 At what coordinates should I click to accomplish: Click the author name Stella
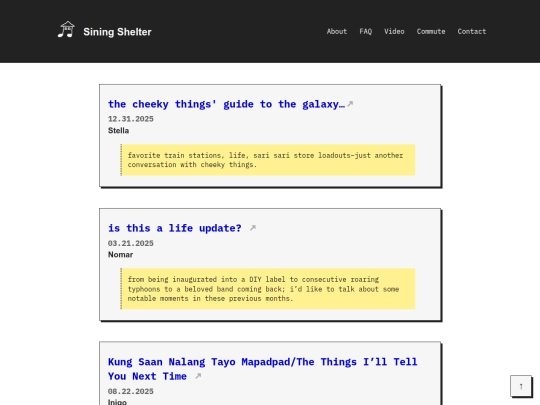click(x=118, y=131)
